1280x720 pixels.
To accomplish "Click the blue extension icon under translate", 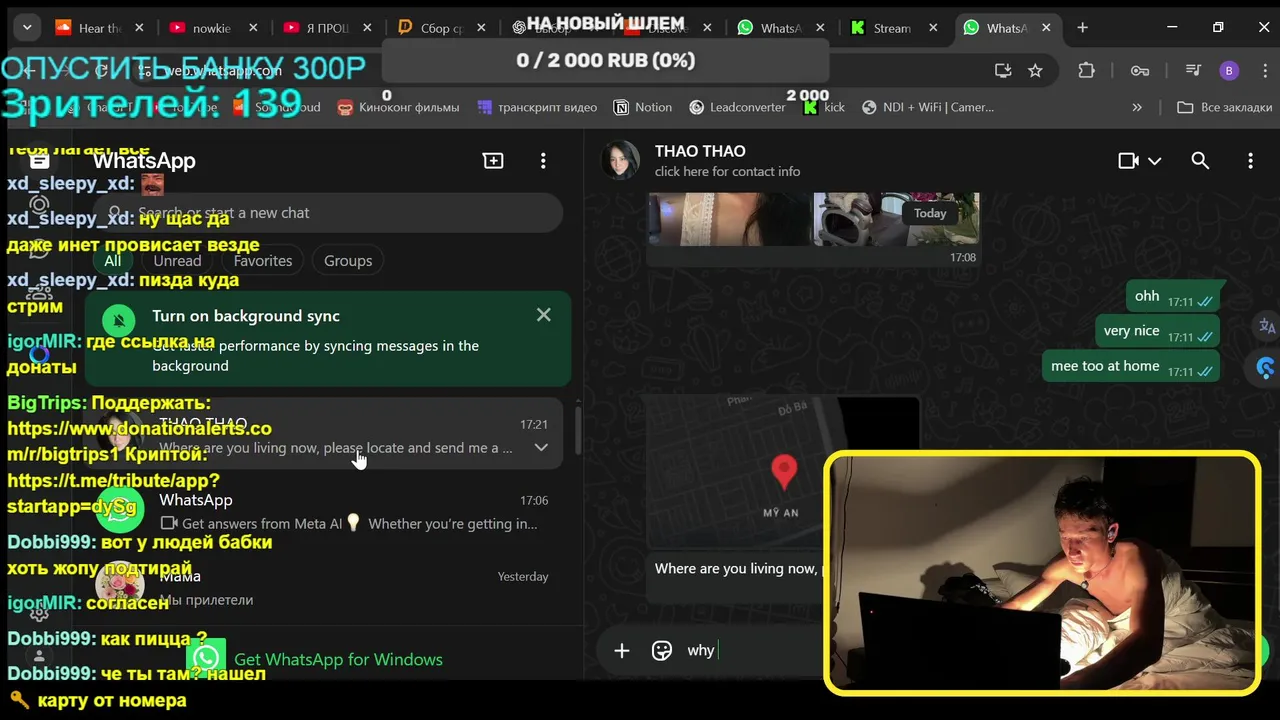I will [x=1266, y=368].
